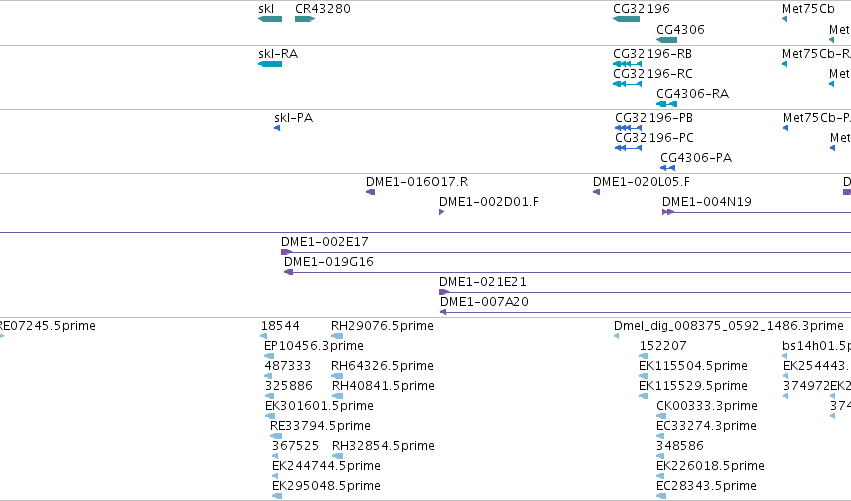Select the CK00333.3prime EST
Viewport: 851px width, 501px height.
point(661,417)
